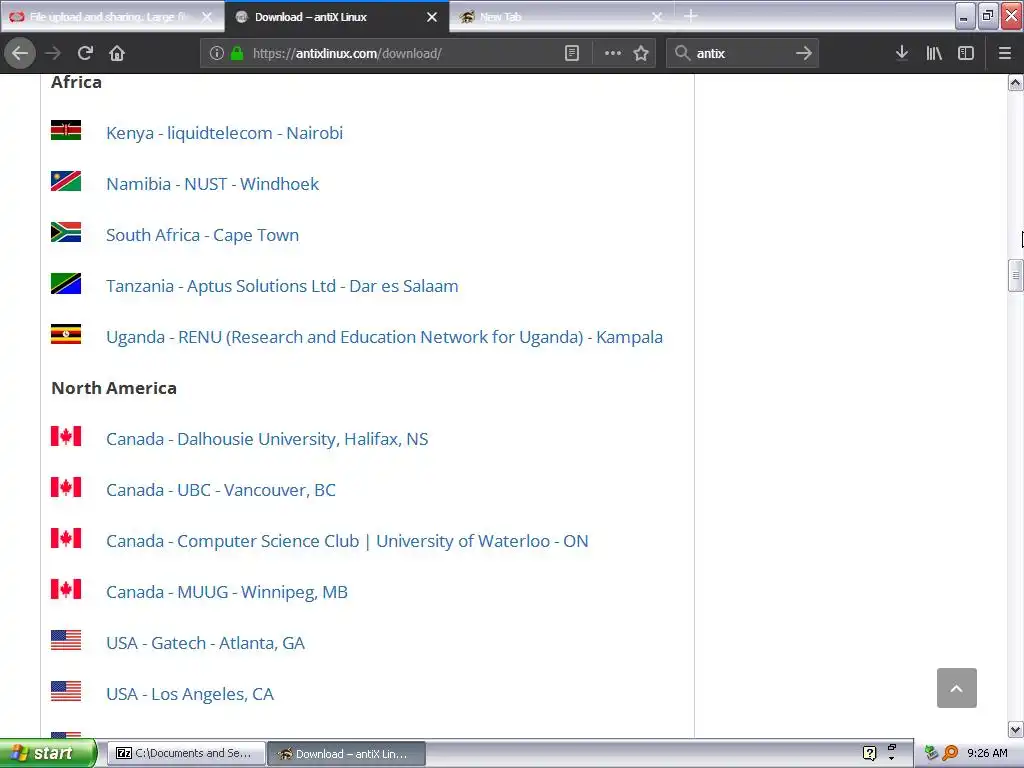
Task: Click the back-to-top arrow button
Action: point(957,688)
